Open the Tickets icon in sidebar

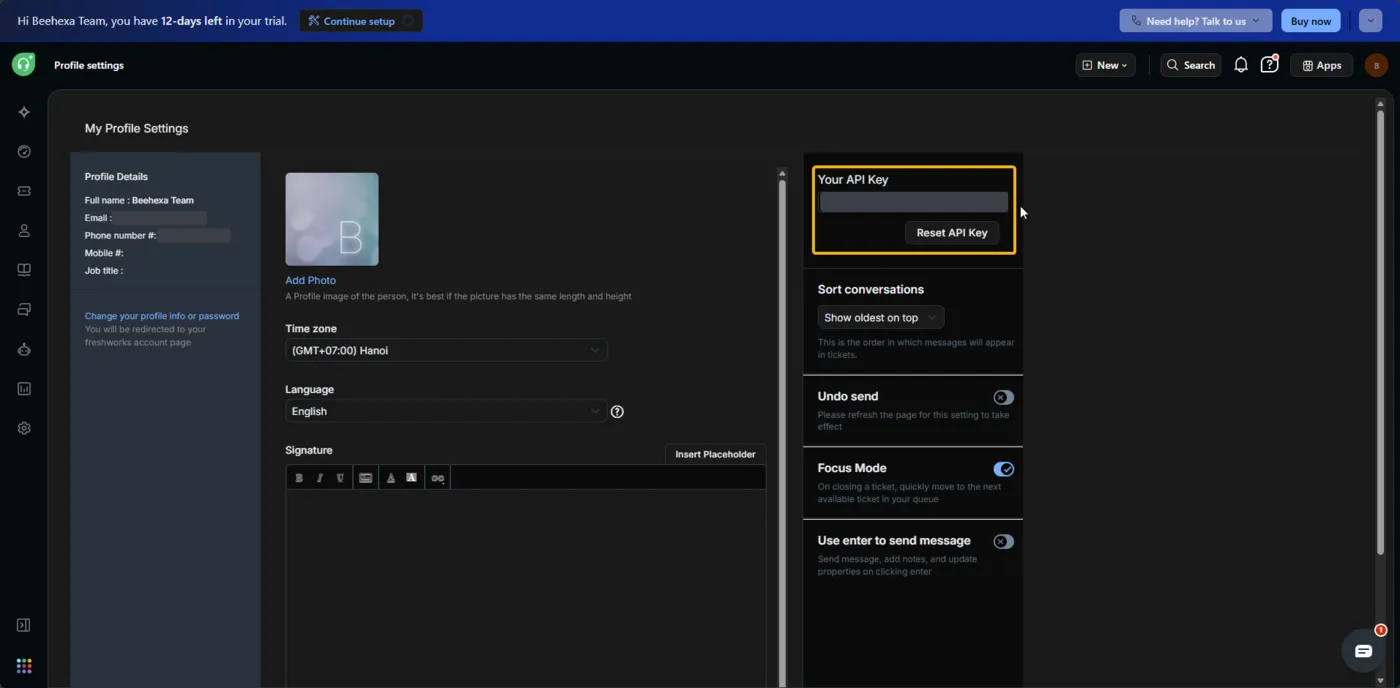click(24, 191)
